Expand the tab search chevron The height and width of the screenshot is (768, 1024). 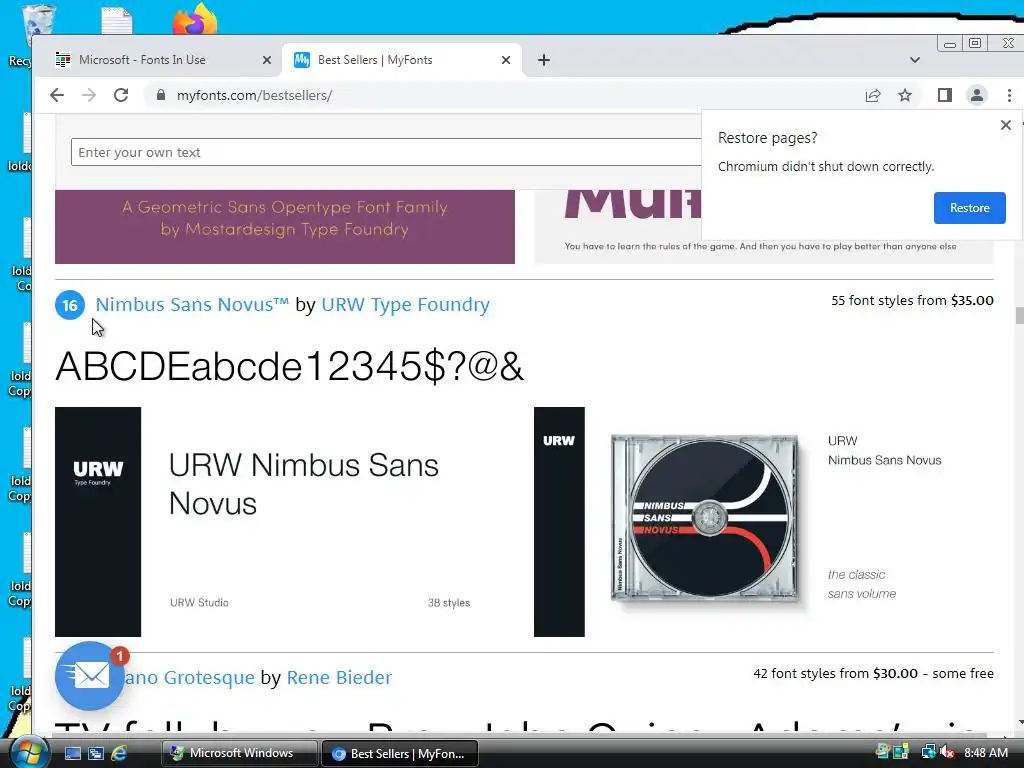point(914,60)
